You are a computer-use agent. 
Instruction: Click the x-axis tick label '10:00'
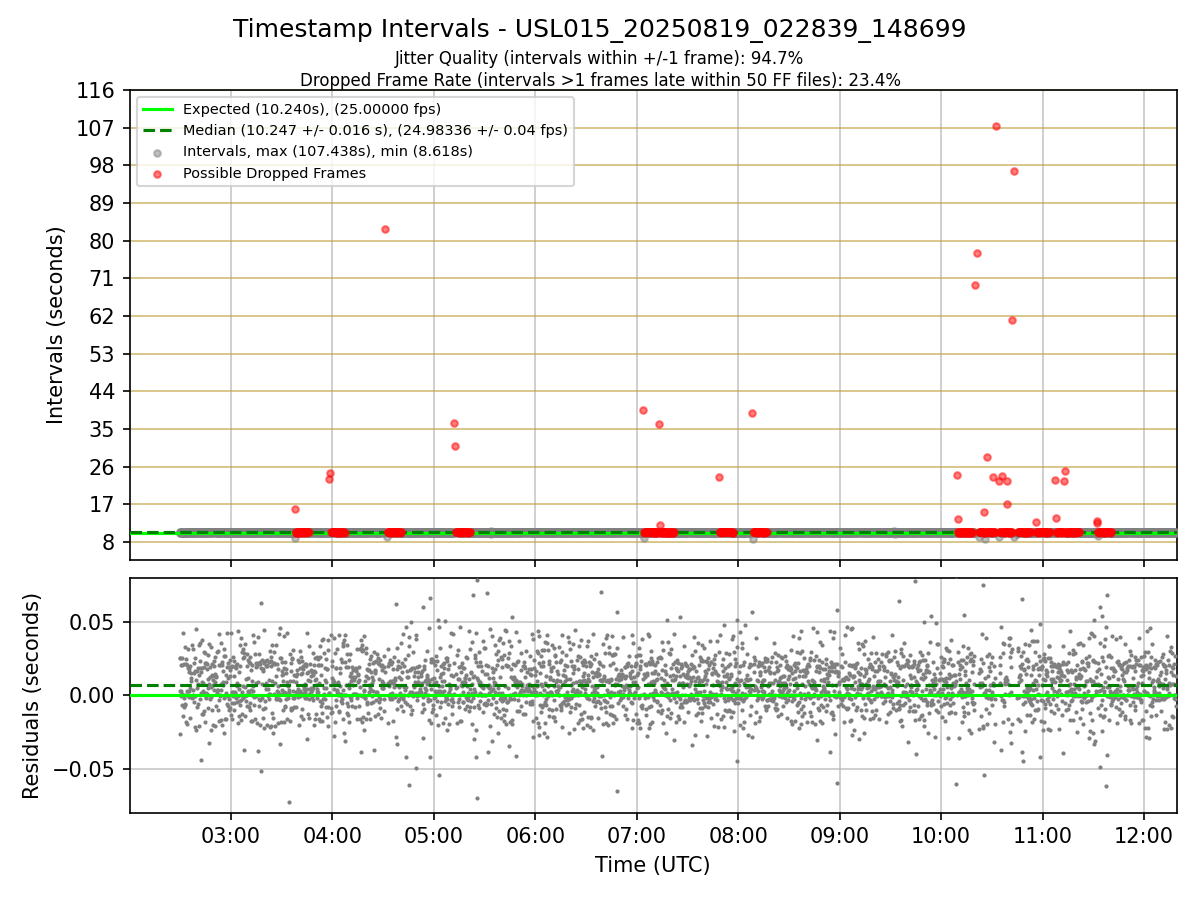(x=941, y=835)
